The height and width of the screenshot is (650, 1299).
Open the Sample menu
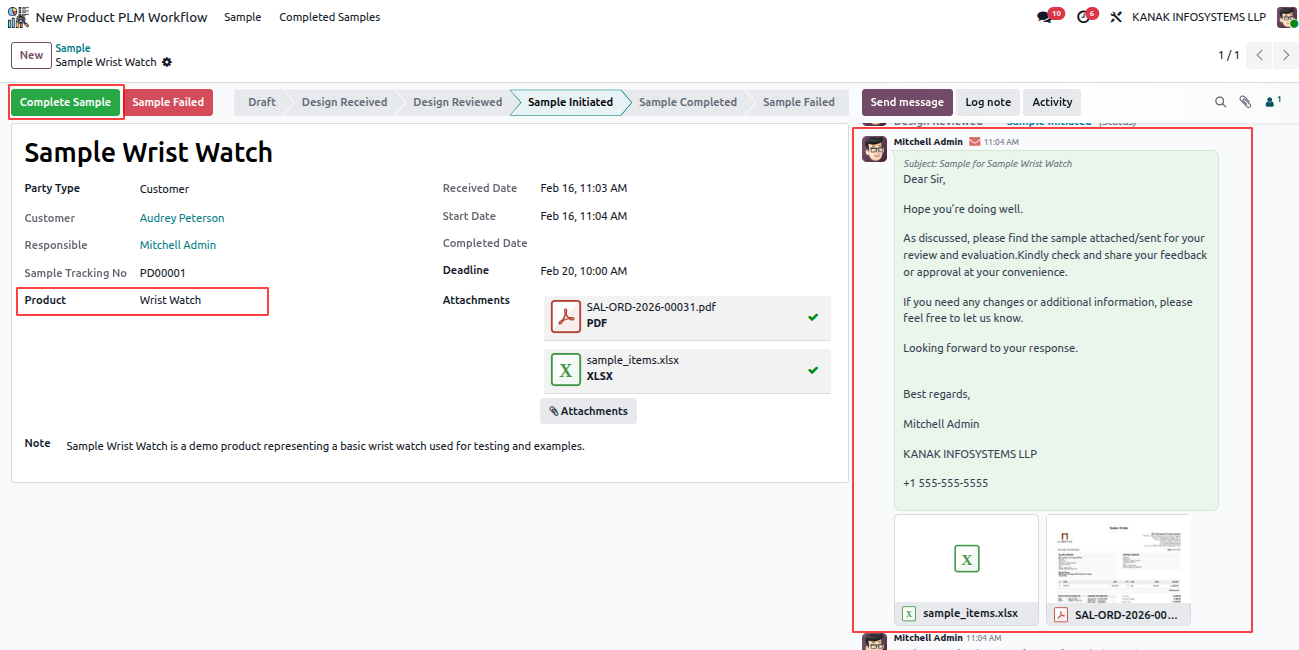pyautogui.click(x=243, y=17)
